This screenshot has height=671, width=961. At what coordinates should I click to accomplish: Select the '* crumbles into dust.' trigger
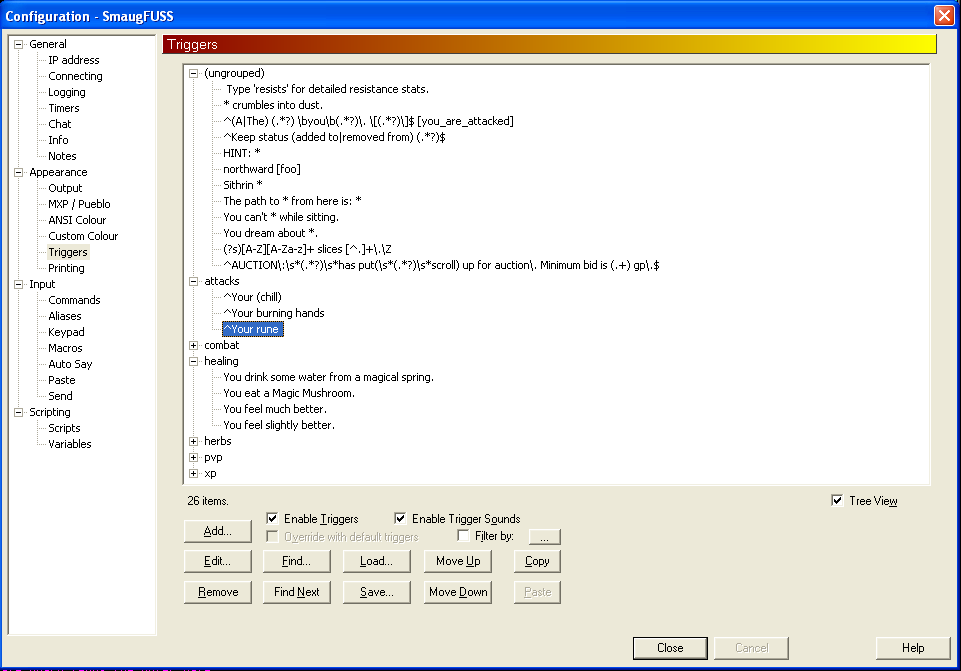click(273, 105)
